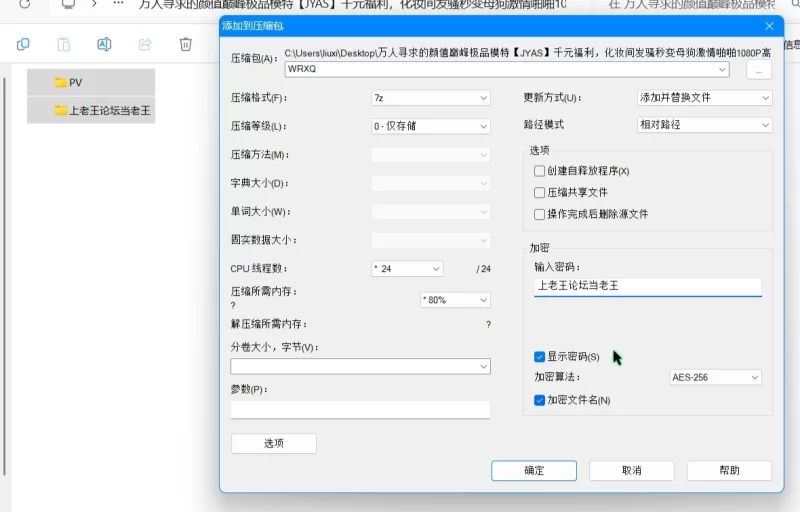Click the Delete trash can icon
Viewport: 800px width, 512px height.
[185, 44]
